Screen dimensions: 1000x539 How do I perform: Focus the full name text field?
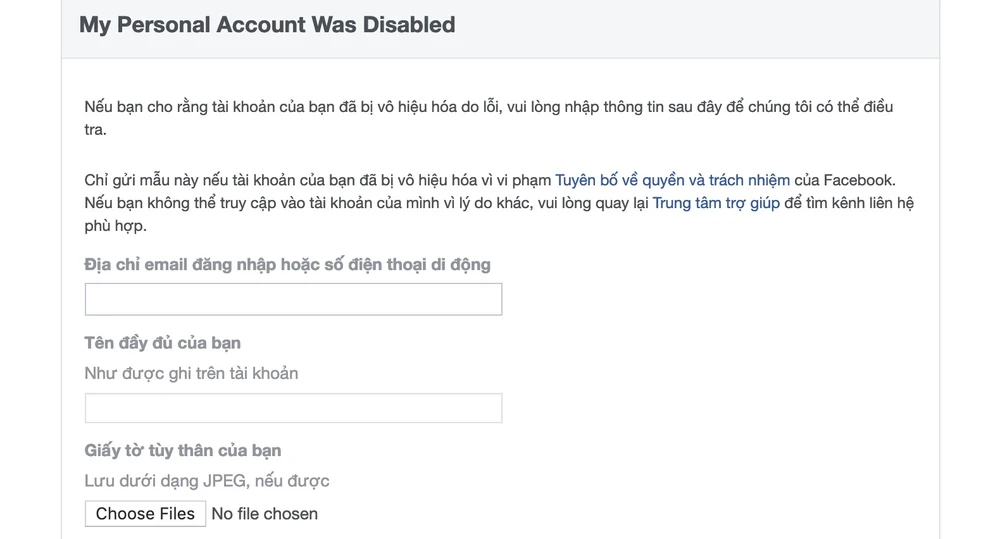tap(293, 408)
